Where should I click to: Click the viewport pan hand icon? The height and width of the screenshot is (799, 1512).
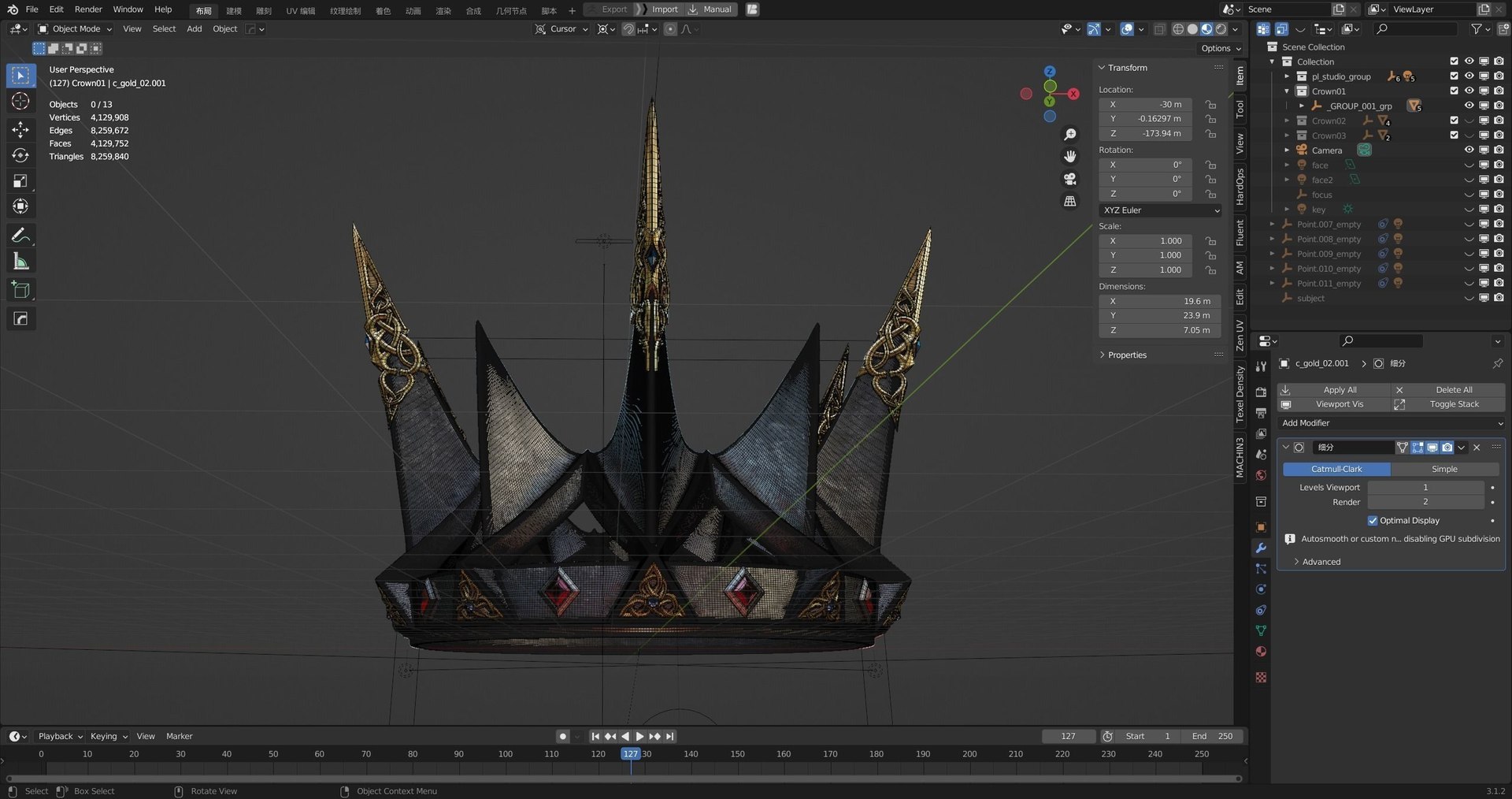1069,157
